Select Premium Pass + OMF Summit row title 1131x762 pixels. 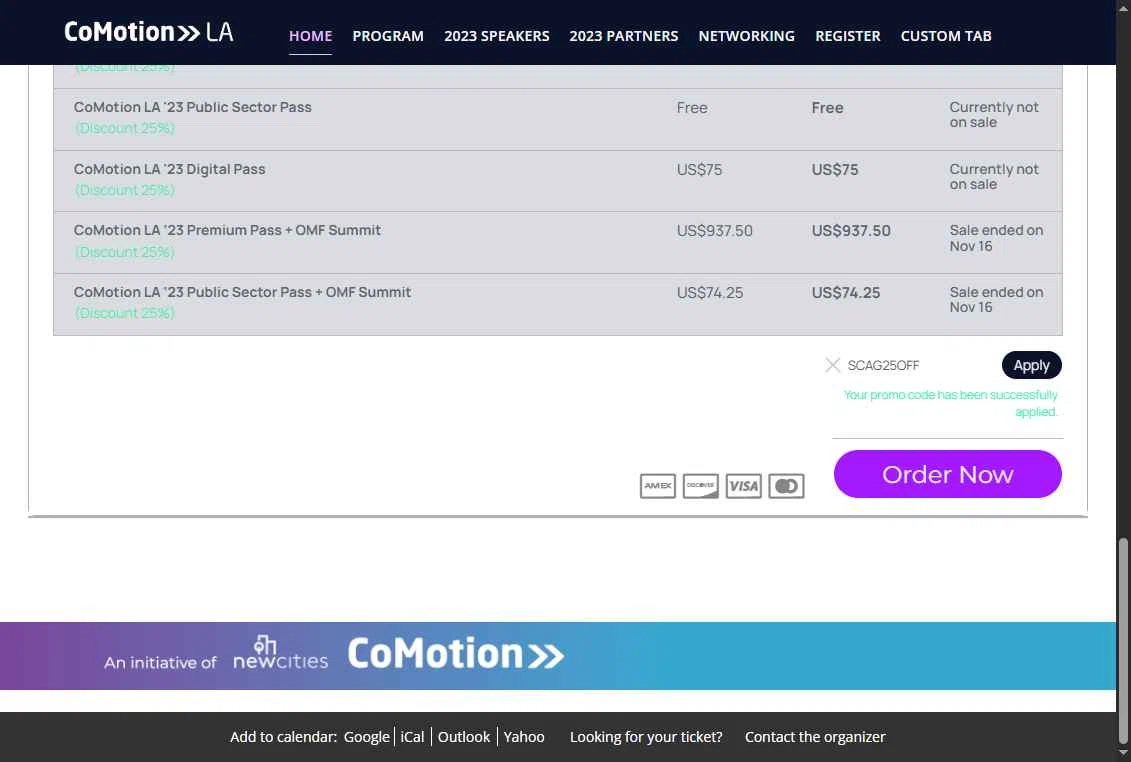tap(227, 230)
